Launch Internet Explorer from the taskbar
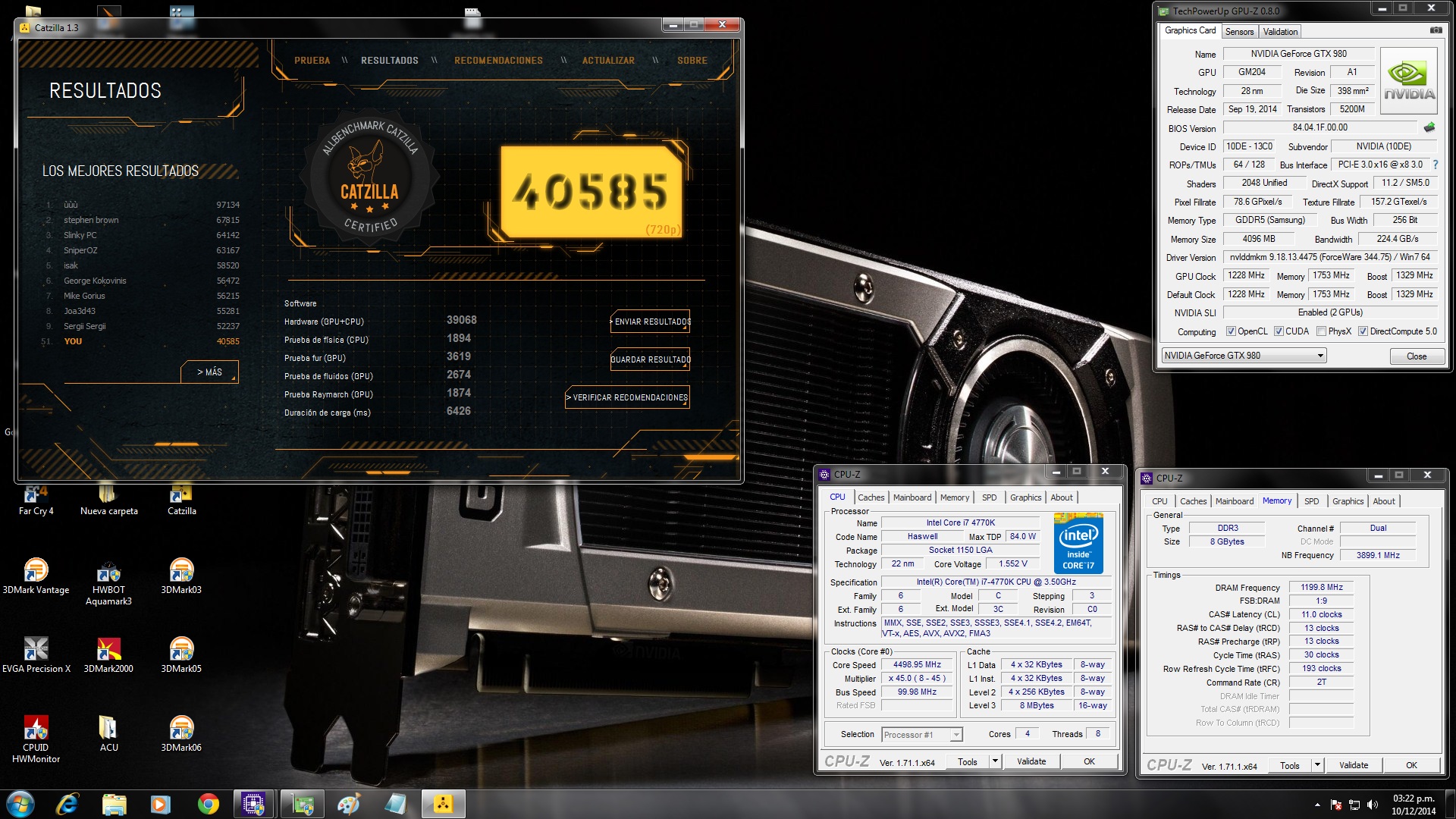1456x819 pixels. click(67, 804)
